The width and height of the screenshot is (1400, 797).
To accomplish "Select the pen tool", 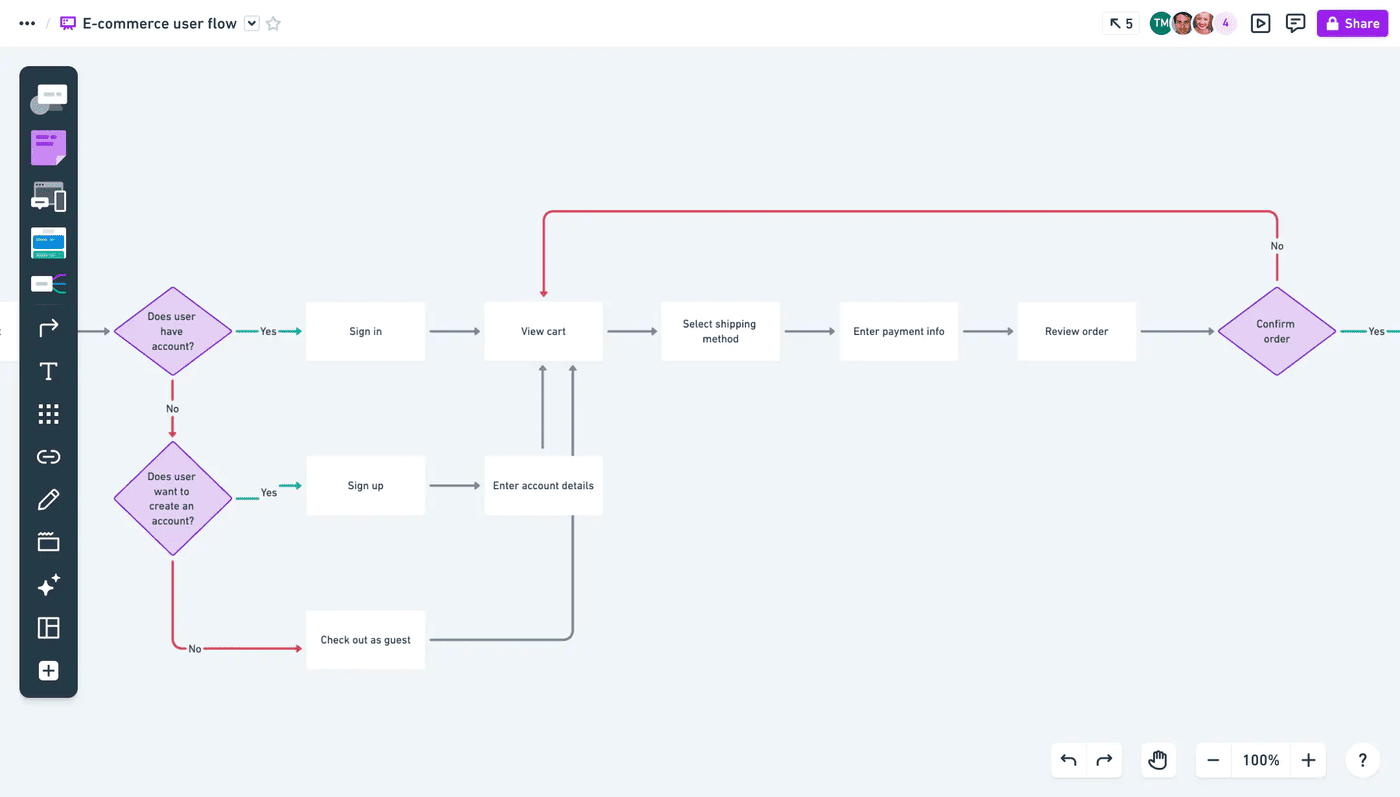I will [x=47, y=499].
